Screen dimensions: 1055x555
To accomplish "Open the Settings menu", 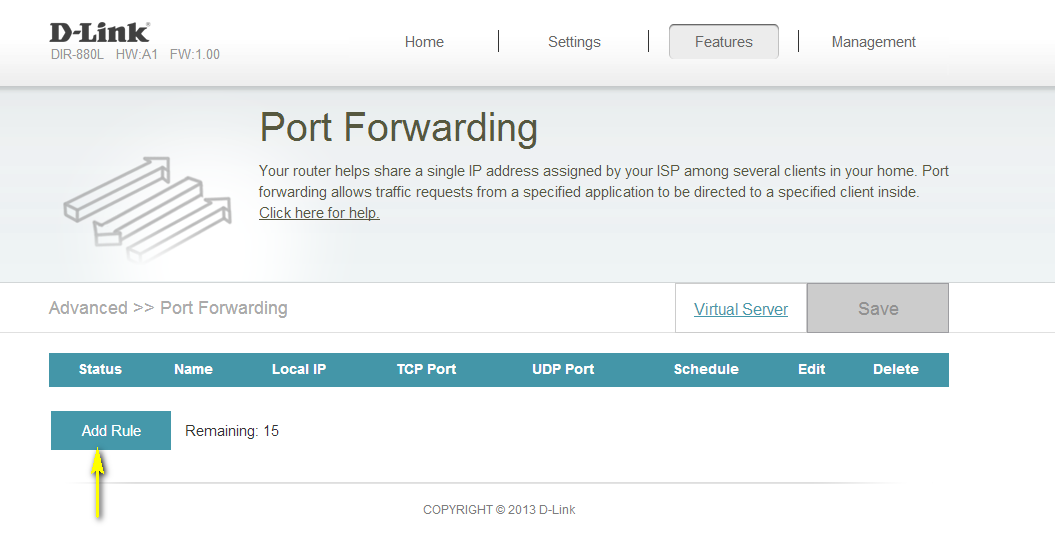I will coord(574,42).
